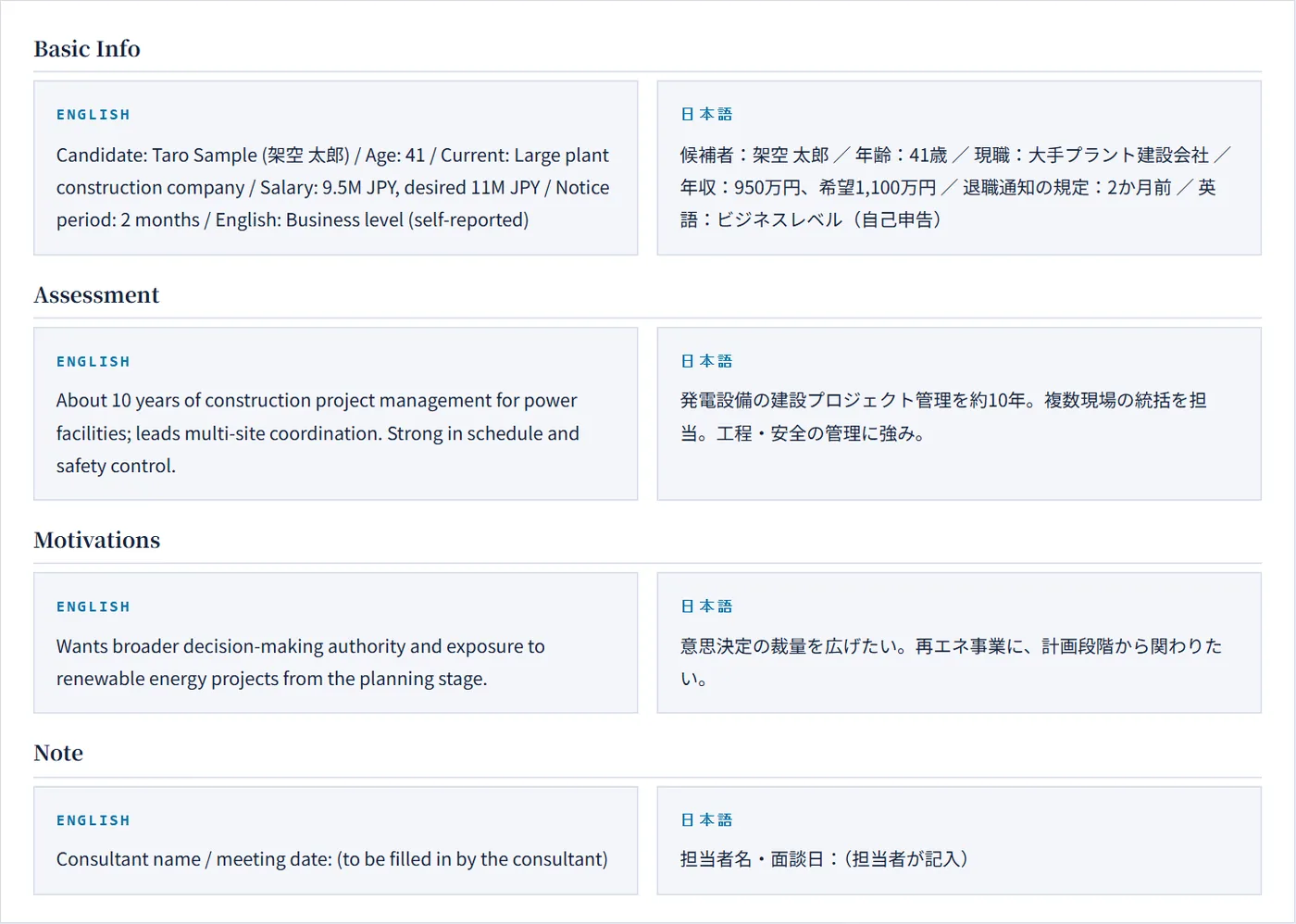The height and width of the screenshot is (924, 1296).
Task: Click the Note section heading
Action: 58,754
